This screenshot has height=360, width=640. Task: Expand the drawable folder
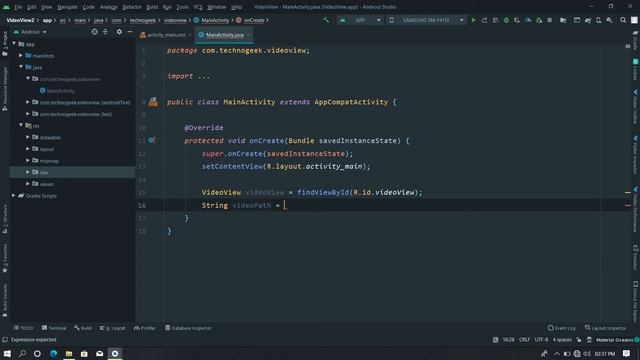click(x=28, y=137)
